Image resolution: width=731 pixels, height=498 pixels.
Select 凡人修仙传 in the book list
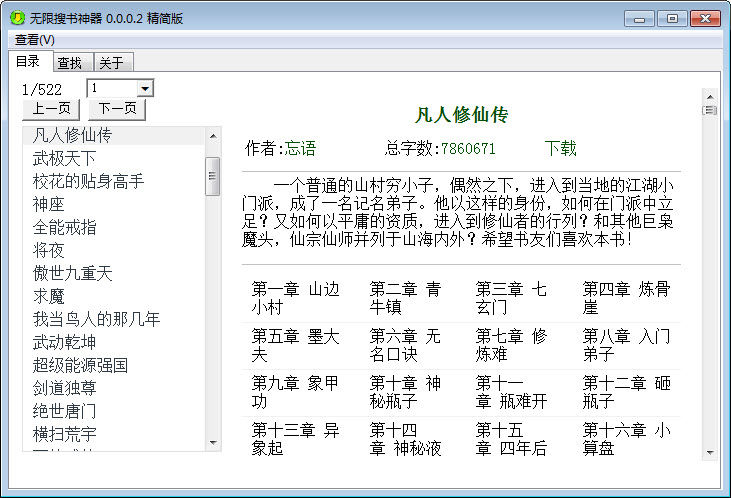(114, 135)
